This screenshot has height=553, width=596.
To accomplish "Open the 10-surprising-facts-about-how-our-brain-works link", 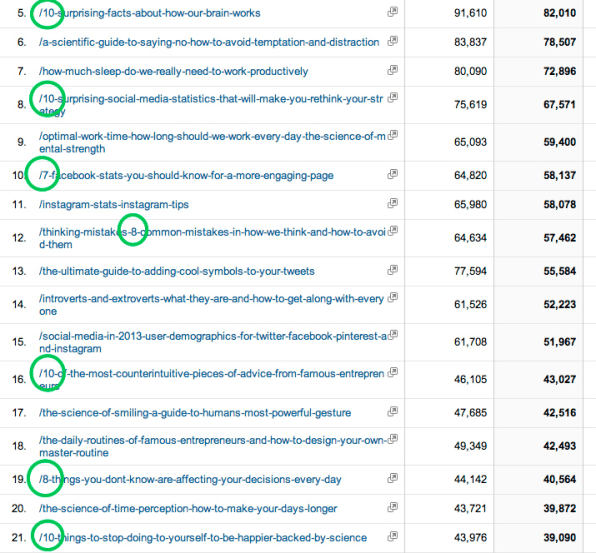I will click(150, 13).
